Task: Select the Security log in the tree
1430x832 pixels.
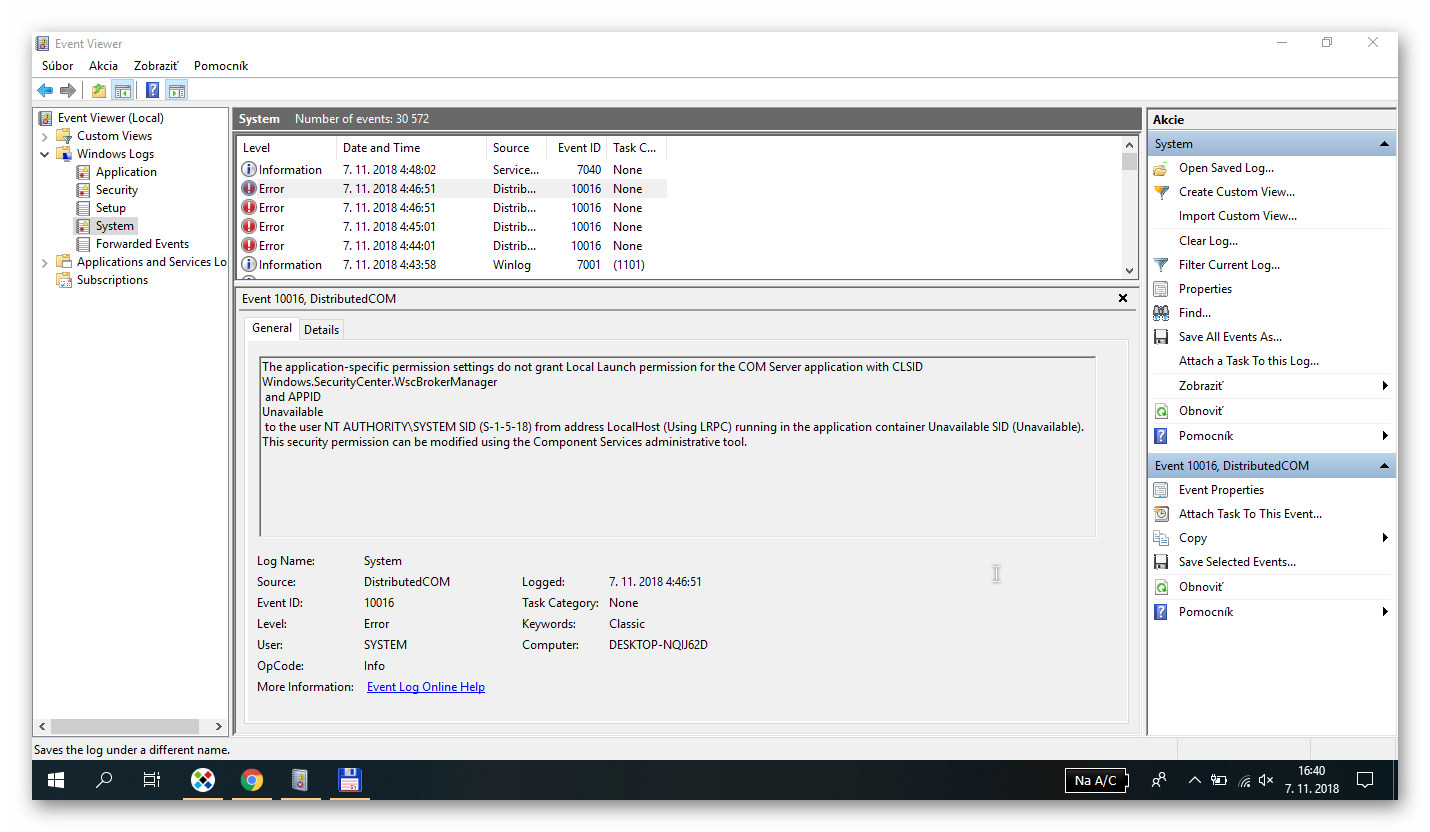Action: point(117,190)
